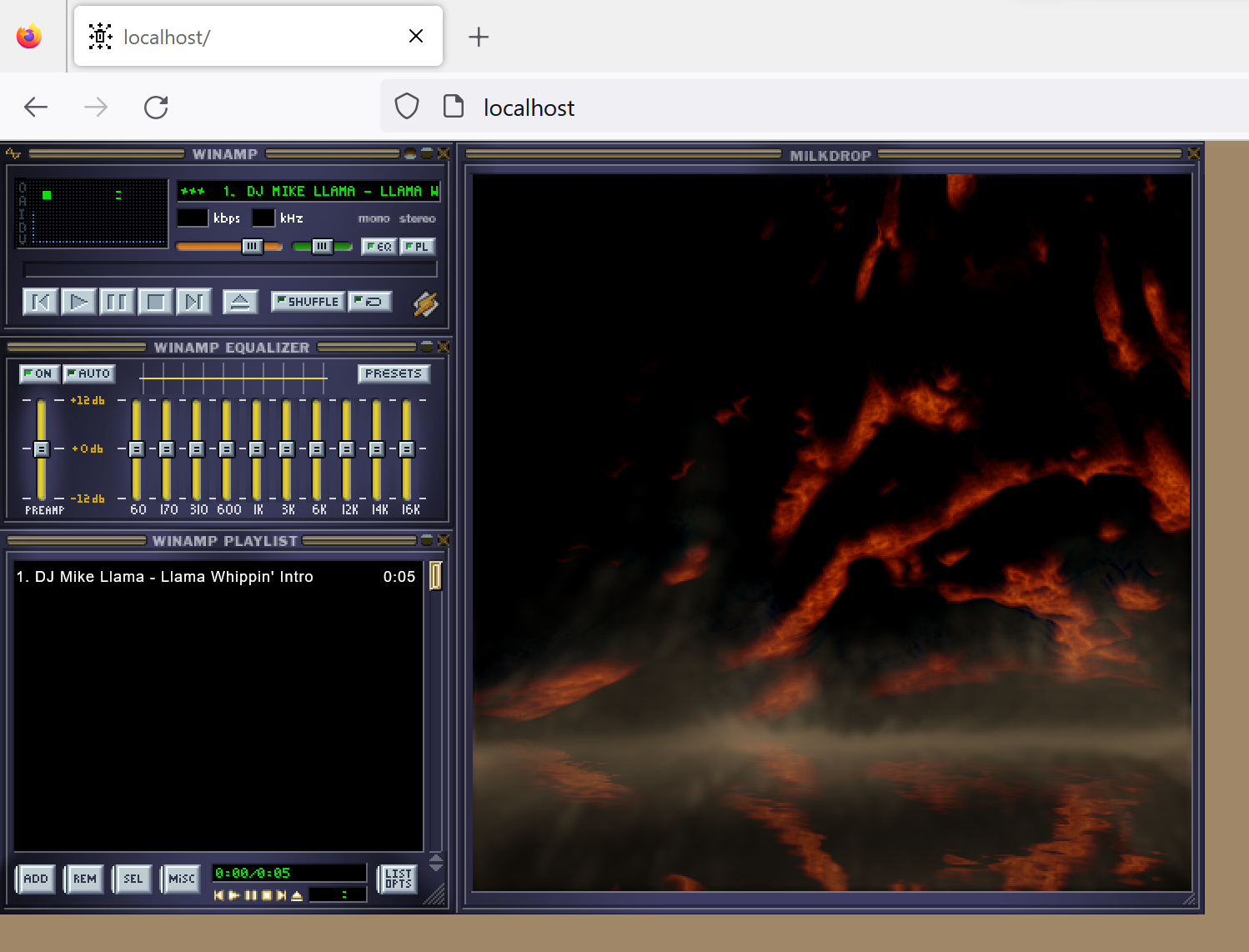This screenshot has height=952, width=1249.
Task: Click the volume slider handle
Action: [252, 246]
